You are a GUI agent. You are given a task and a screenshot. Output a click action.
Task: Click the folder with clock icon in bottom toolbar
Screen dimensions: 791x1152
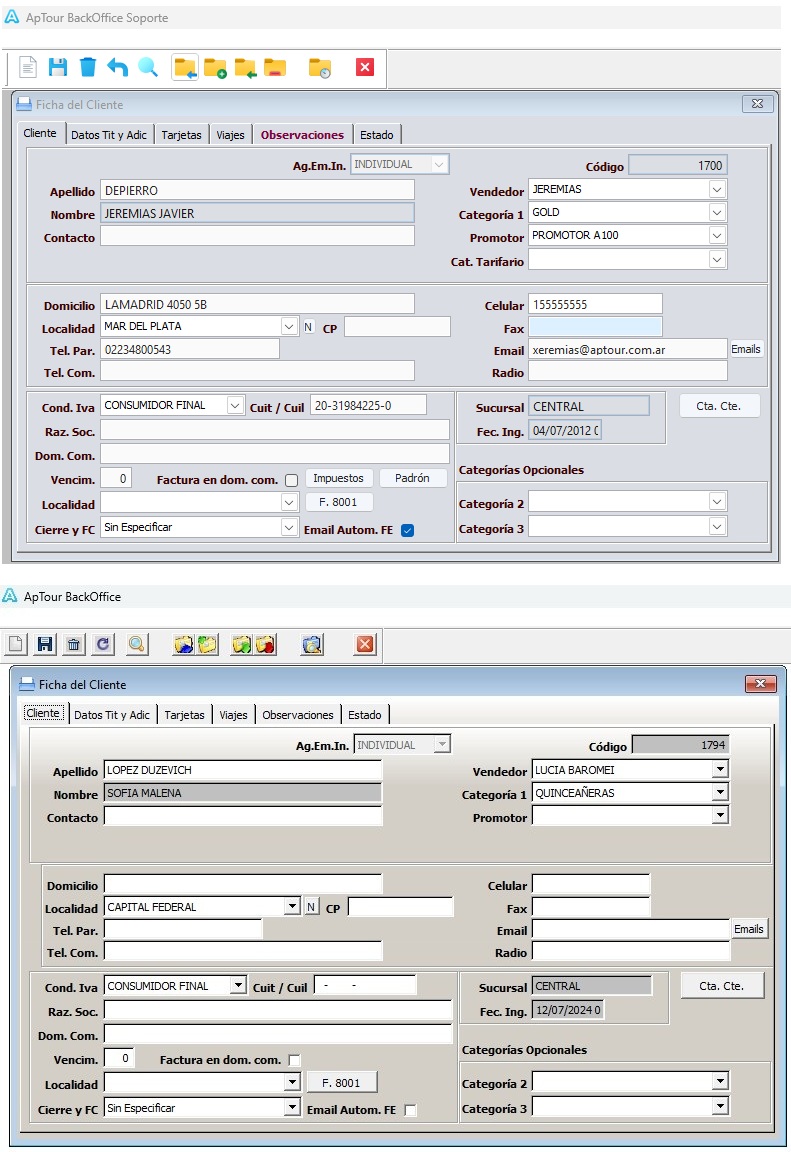point(312,644)
